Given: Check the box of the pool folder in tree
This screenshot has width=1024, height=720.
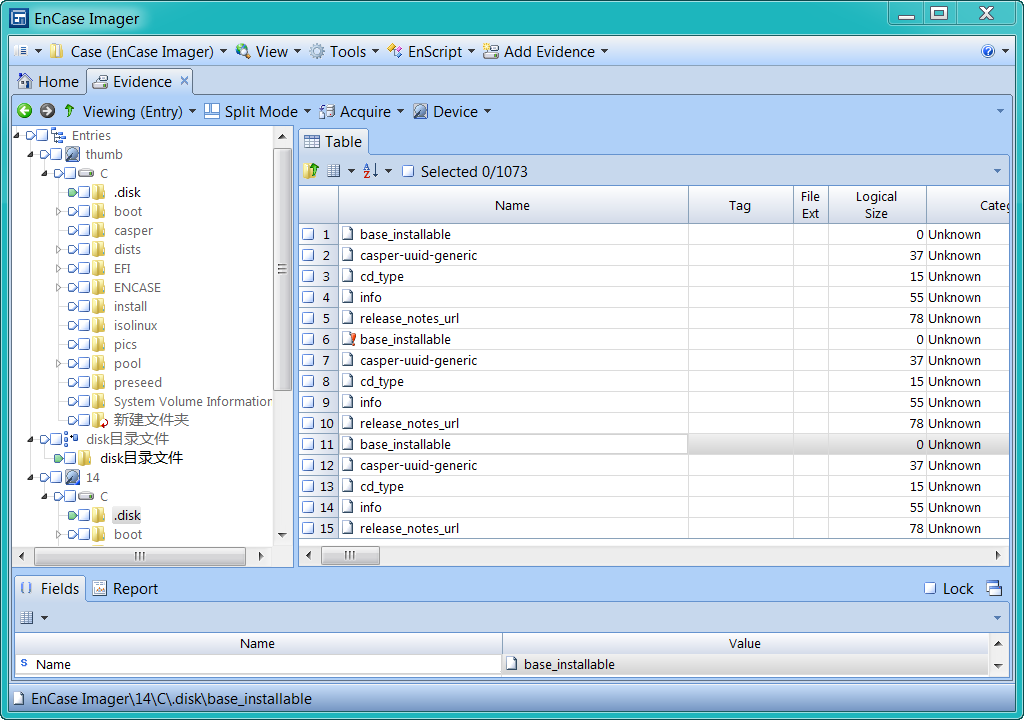Looking at the screenshot, I should click(84, 363).
